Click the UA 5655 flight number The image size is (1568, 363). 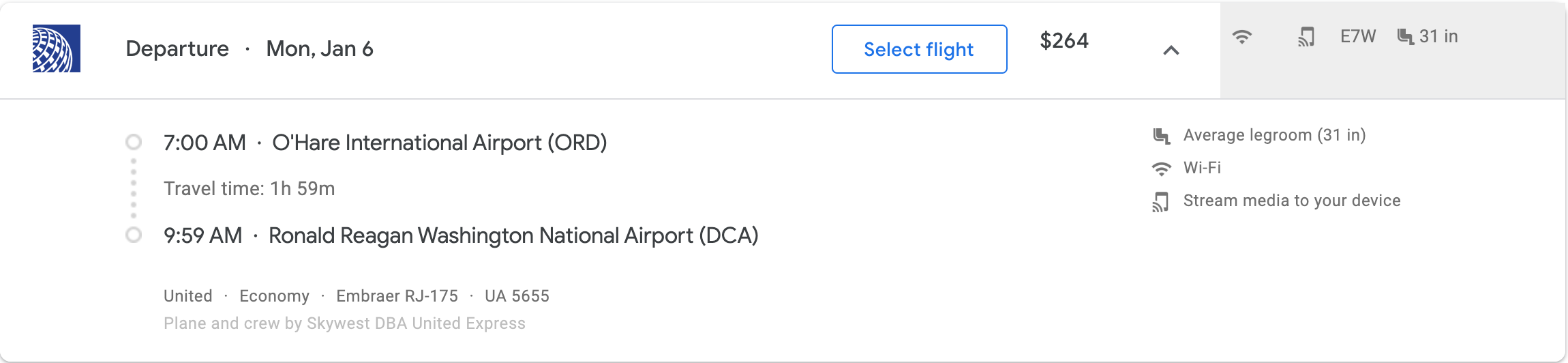click(x=517, y=296)
